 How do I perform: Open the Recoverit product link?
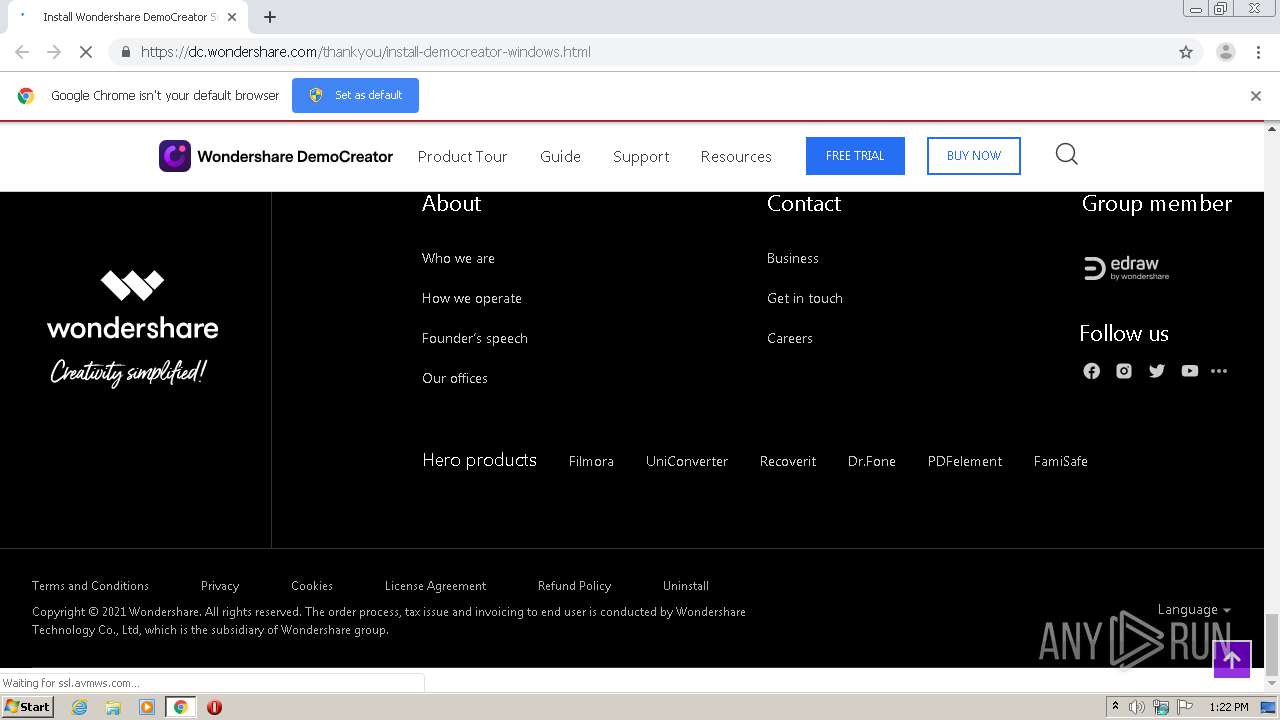click(788, 461)
